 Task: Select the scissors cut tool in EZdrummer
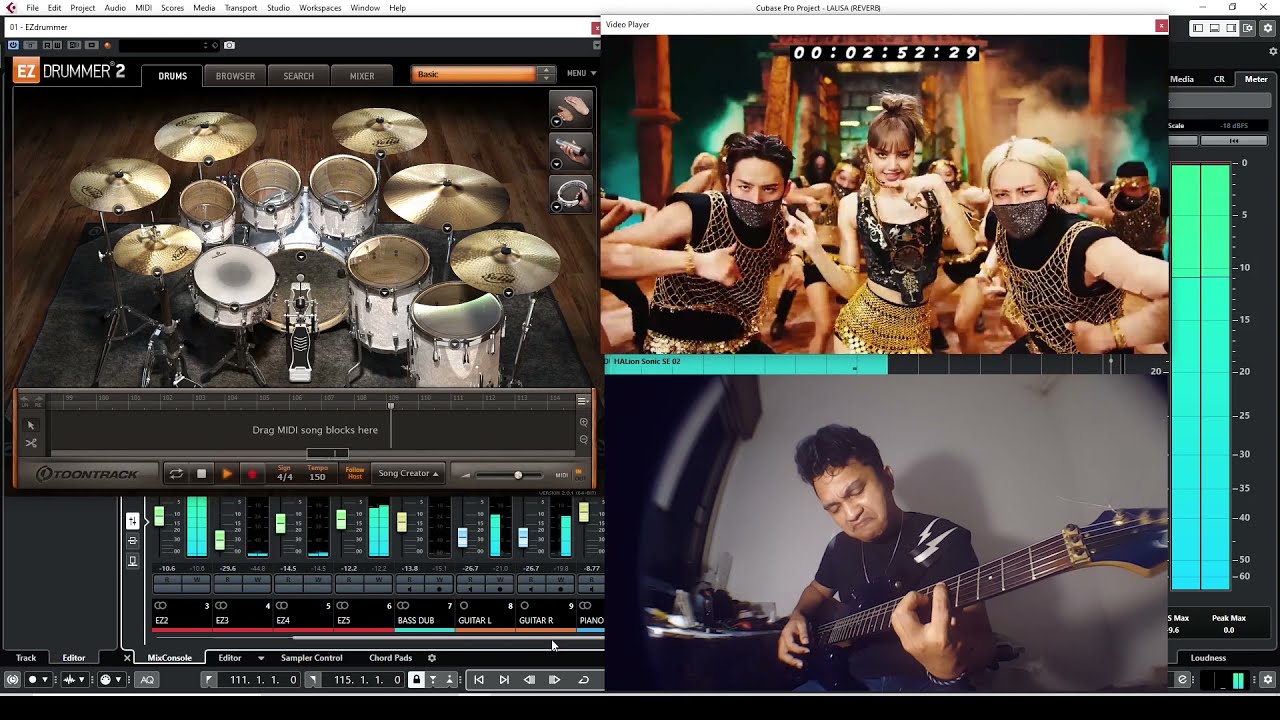click(31, 443)
